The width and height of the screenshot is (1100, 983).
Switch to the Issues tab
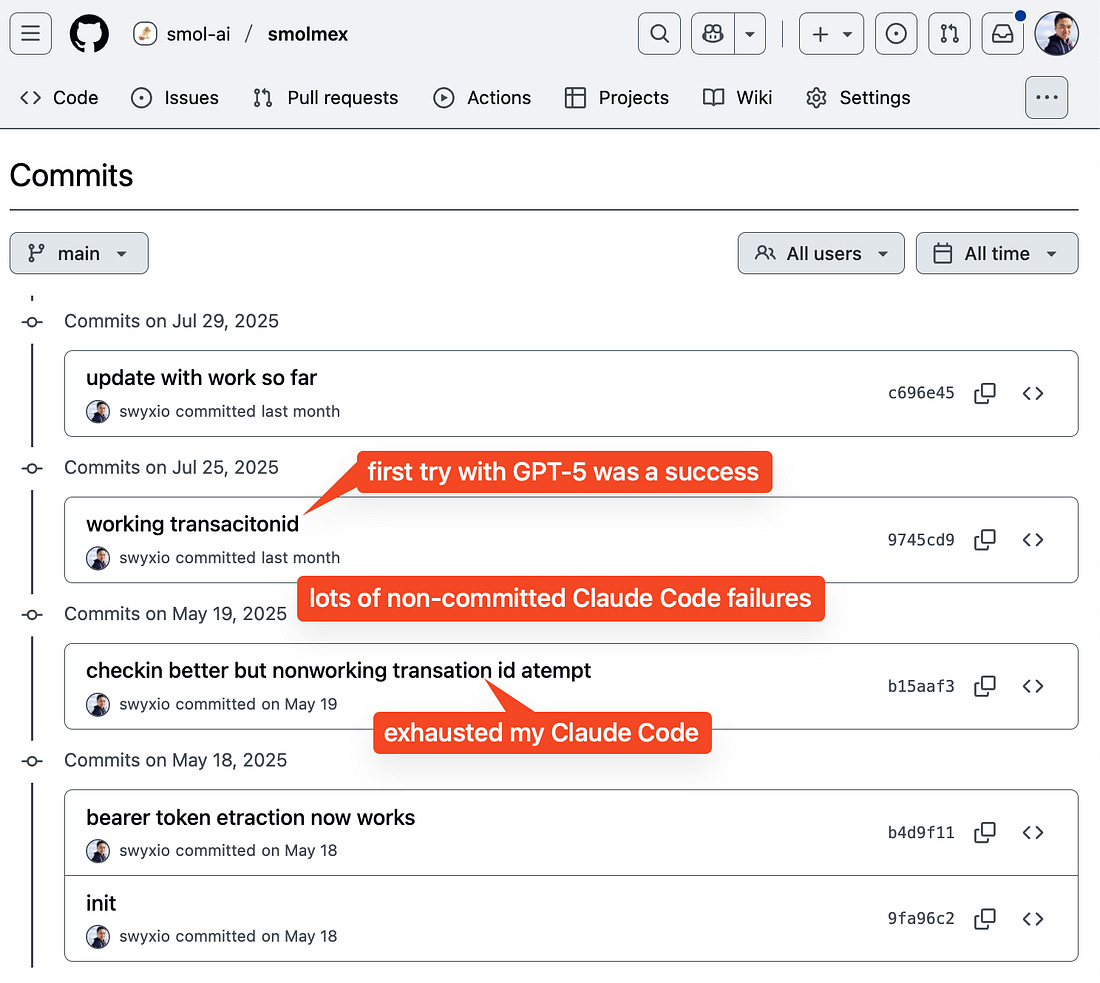coord(175,98)
